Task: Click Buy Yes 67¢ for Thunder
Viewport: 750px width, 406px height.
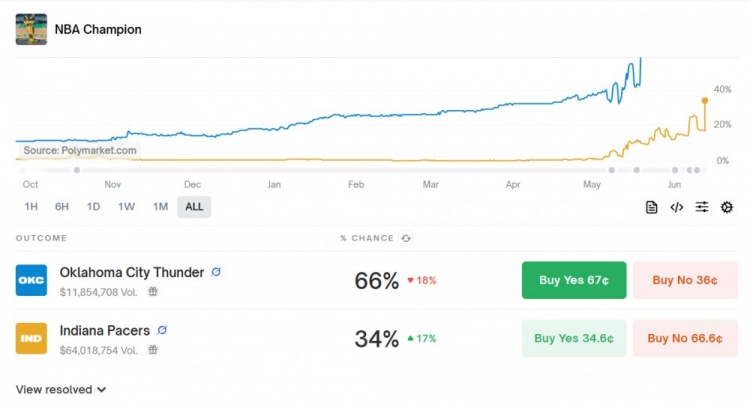Action: pyautogui.click(x=574, y=280)
